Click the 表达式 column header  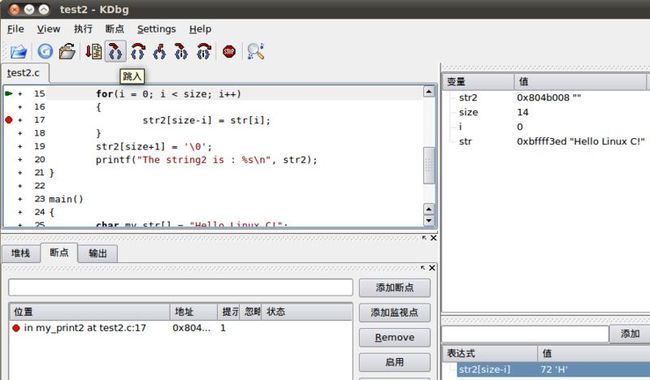[490, 353]
